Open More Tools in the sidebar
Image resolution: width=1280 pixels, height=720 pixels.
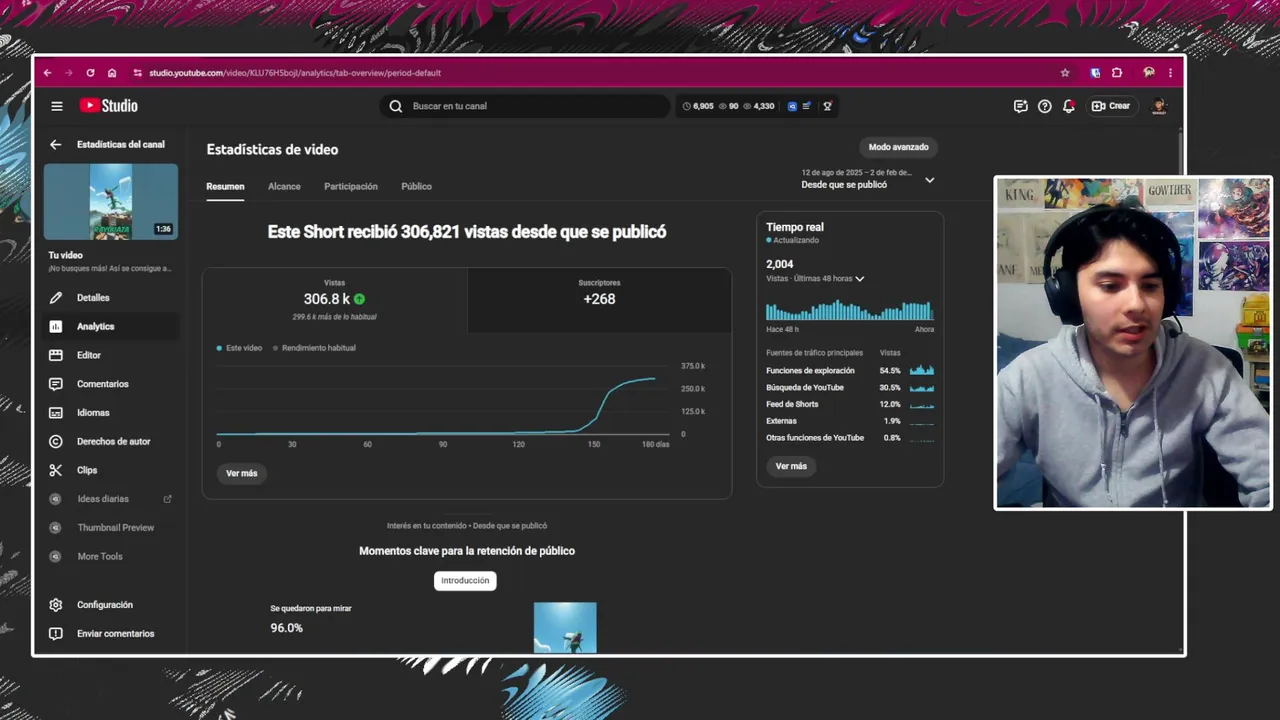[x=111, y=556]
